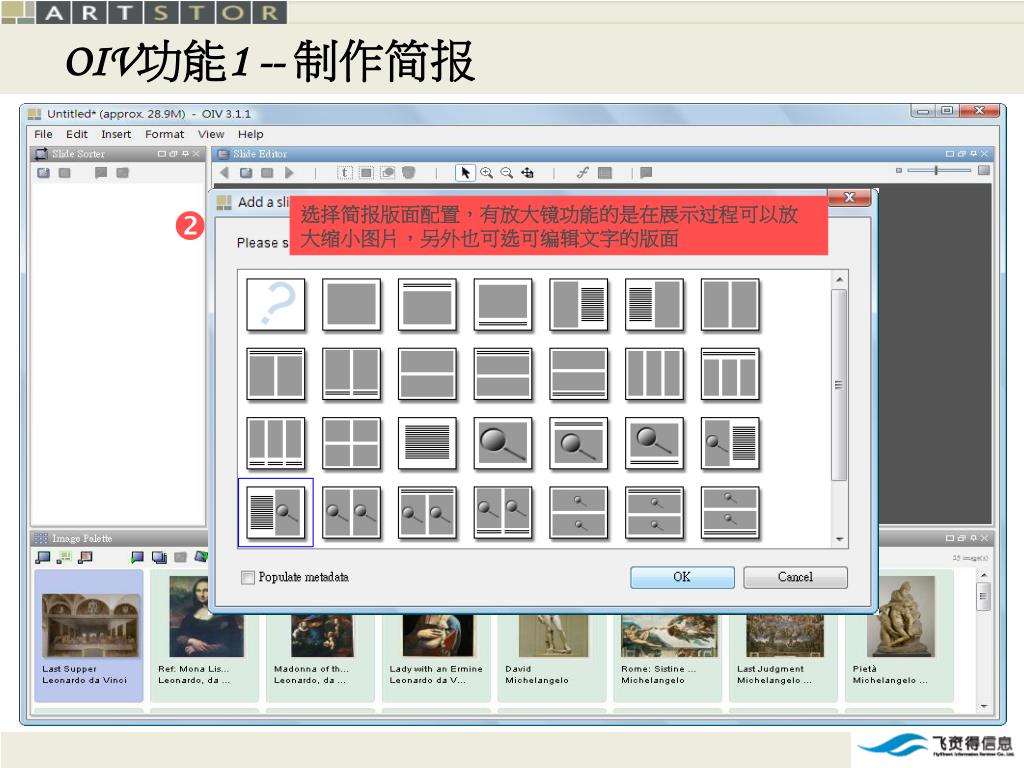Screen dimensions: 1024x768
Task: Click the Image Palette scroll-down arrow
Action: pos(984,707)
